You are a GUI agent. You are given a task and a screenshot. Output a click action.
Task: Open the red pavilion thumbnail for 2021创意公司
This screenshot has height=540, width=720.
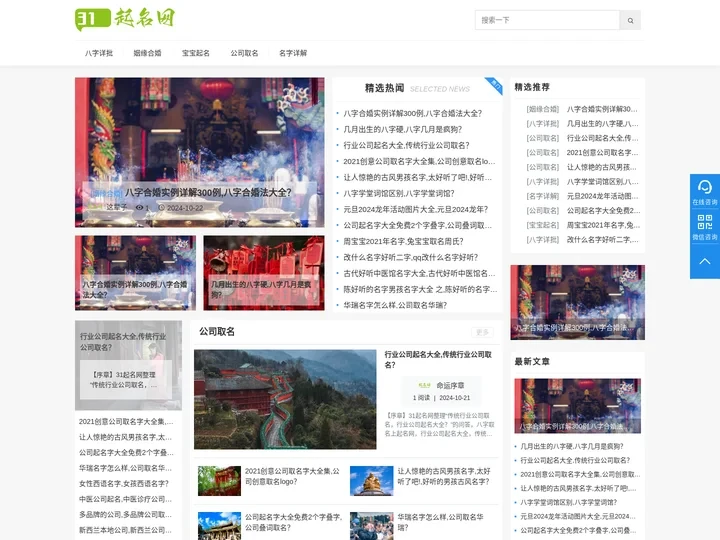click(x=219, y=481)
